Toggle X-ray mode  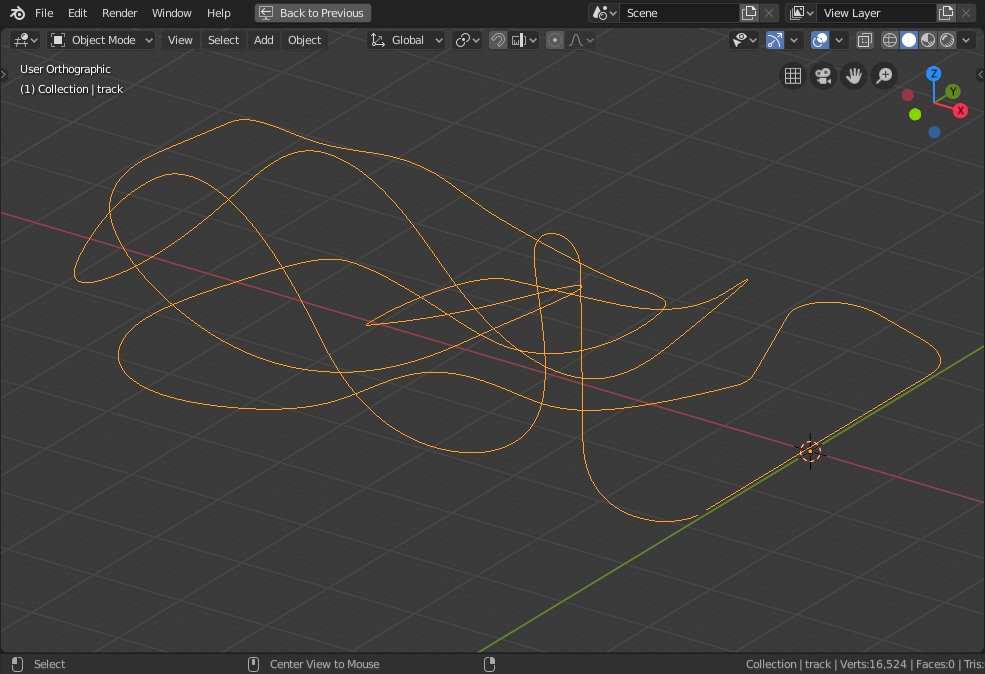click(864, 40)
